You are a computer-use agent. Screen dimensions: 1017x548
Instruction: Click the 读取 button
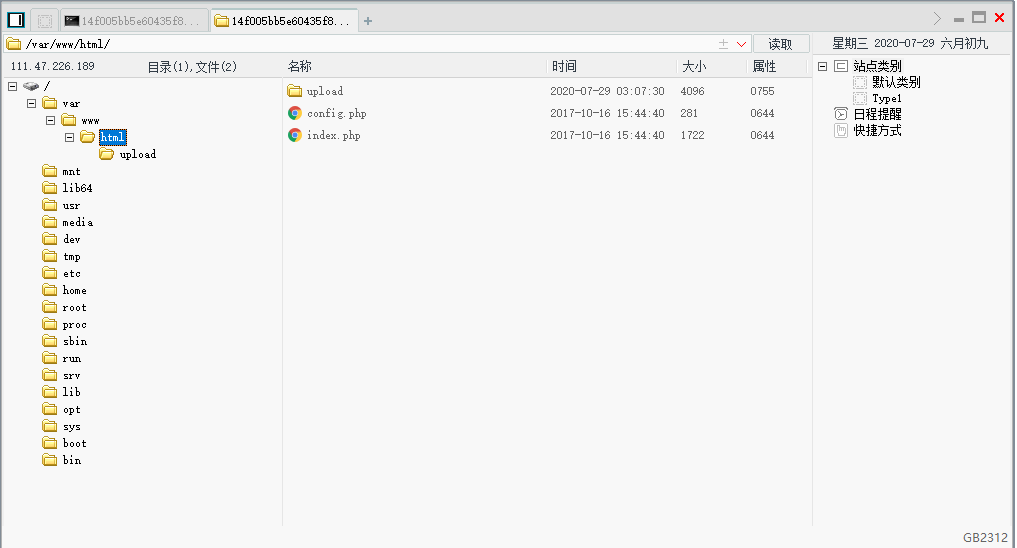[780, 43]
